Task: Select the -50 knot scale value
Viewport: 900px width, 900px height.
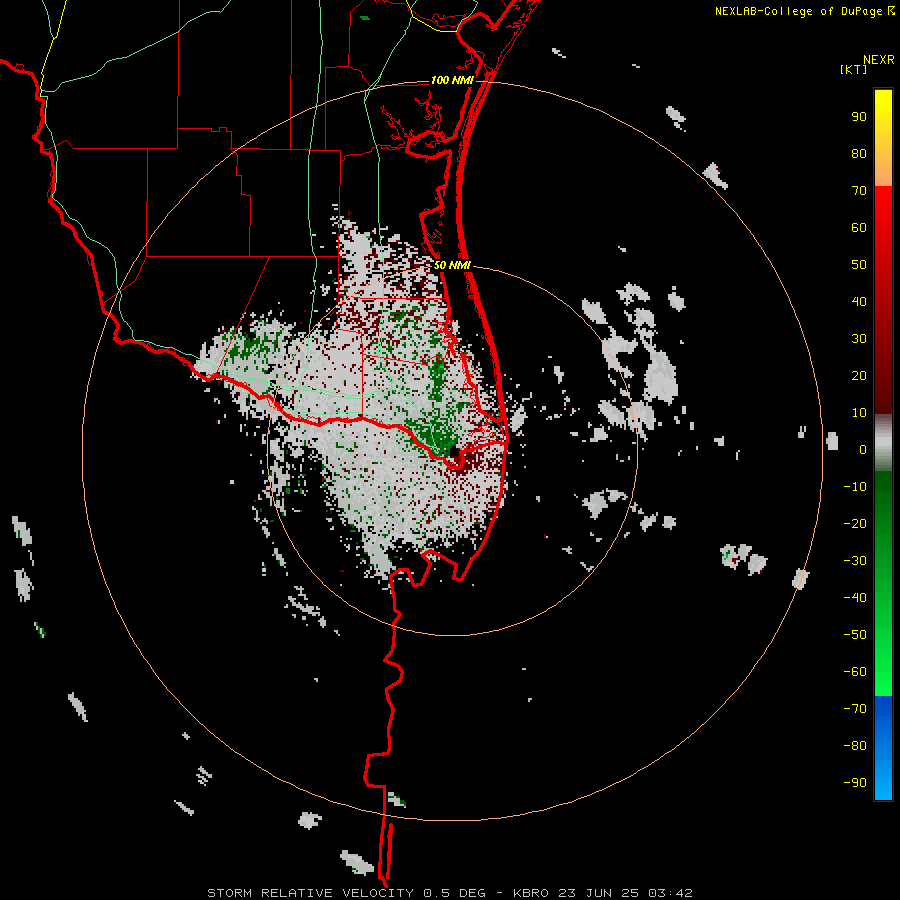Action: tap(855, 635)
